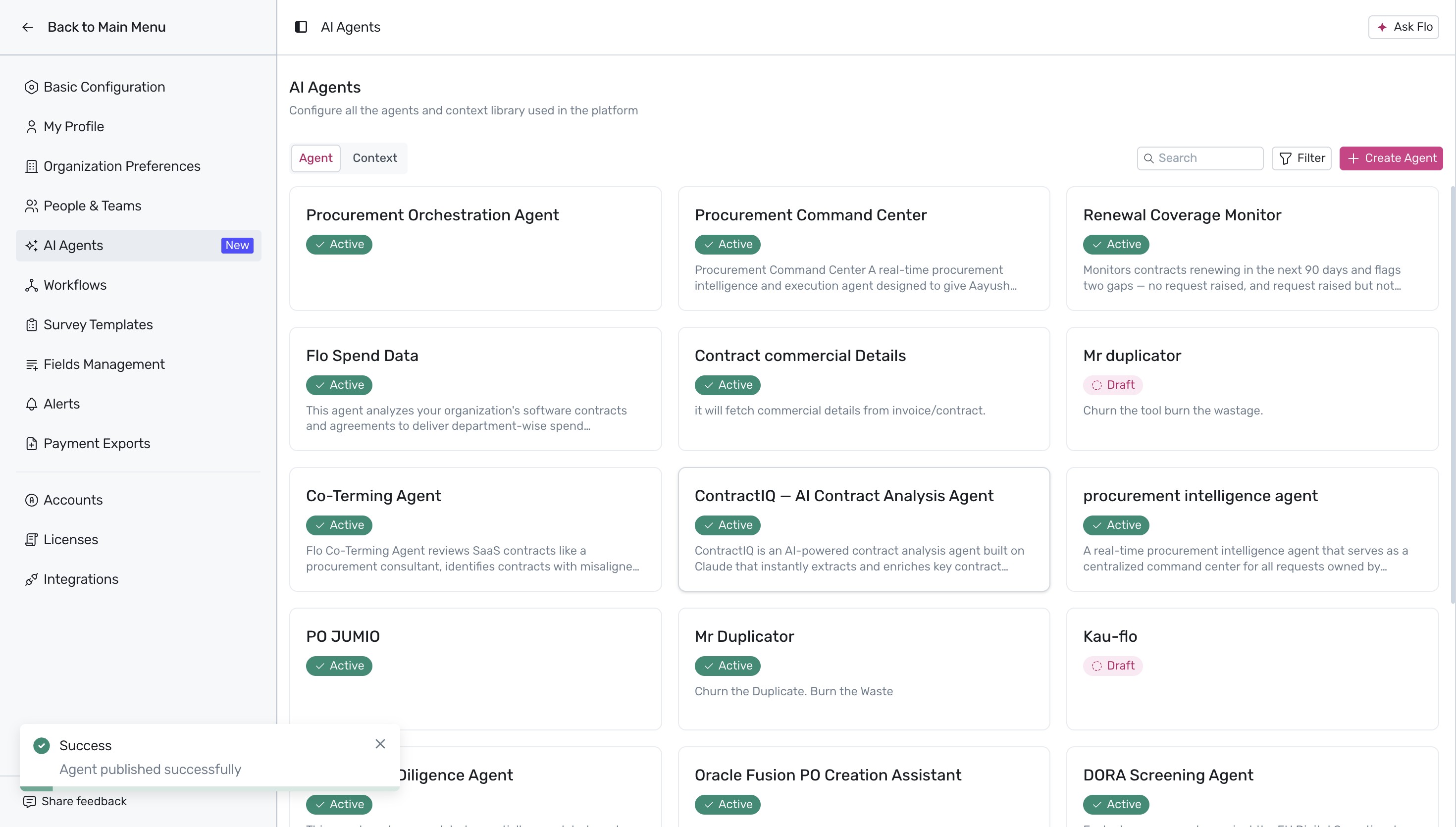The width and height of the screenshot is (1456, 827).
Task: Open Oracle Fusion PO Creation Assistant card
Action: 864,787
